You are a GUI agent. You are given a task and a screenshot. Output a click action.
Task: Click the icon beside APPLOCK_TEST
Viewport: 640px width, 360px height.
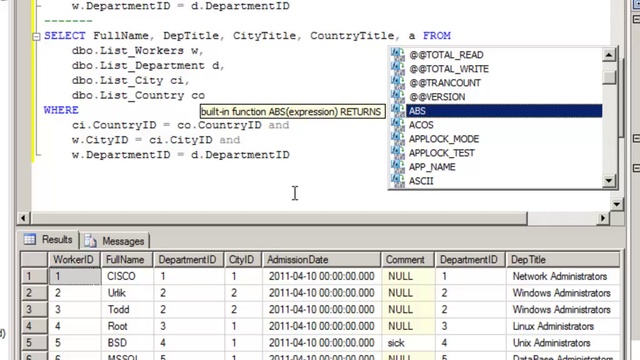pos(398,153)
